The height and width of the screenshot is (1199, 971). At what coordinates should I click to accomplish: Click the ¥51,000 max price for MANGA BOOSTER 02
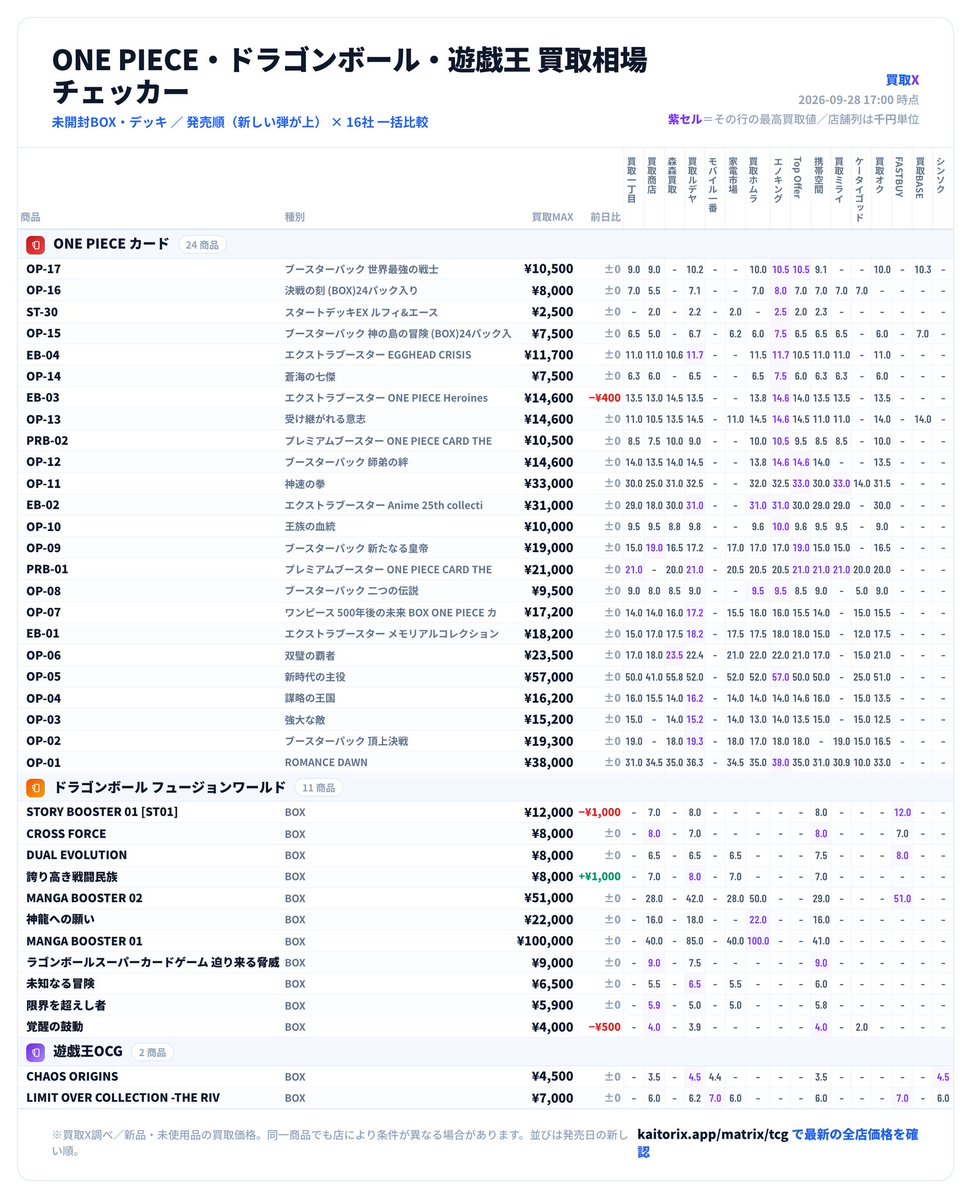pos(549,898)
